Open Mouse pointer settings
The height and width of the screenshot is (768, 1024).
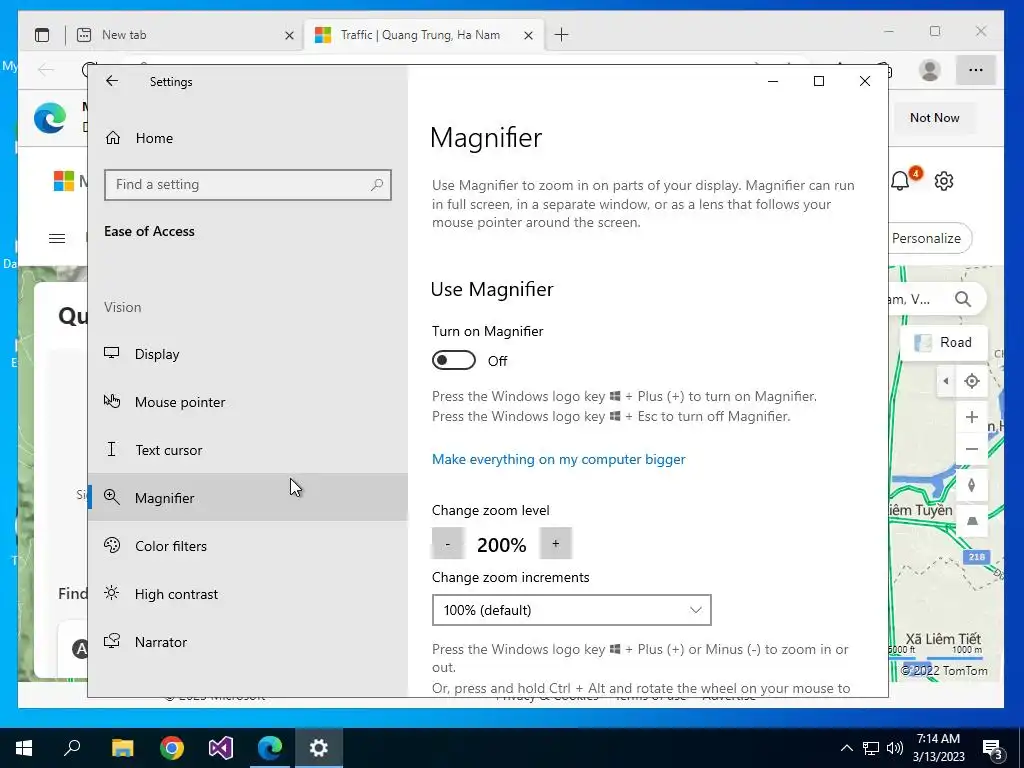click(x=248, y=402)
